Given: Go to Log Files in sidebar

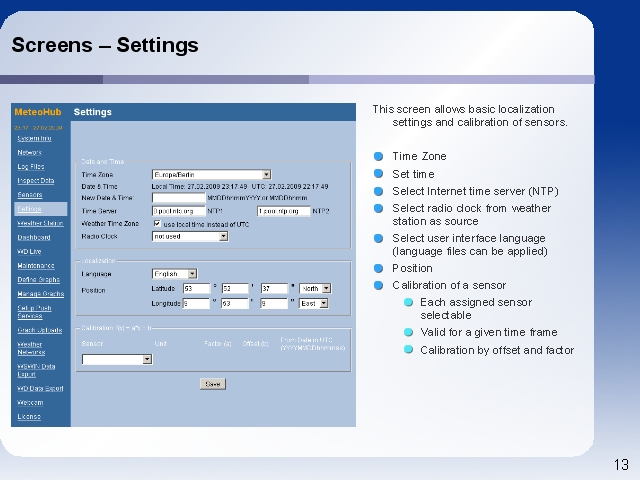Looking at the screenshot, I should coord(31,167).
